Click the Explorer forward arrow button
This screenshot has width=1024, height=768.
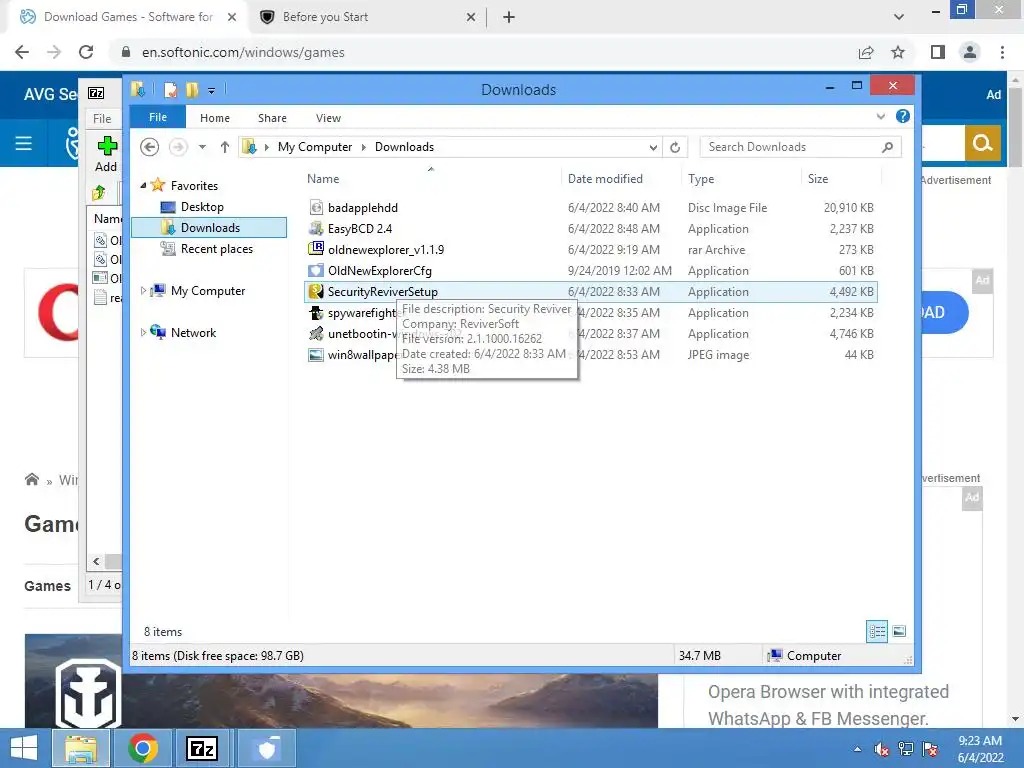pos(178,147)
